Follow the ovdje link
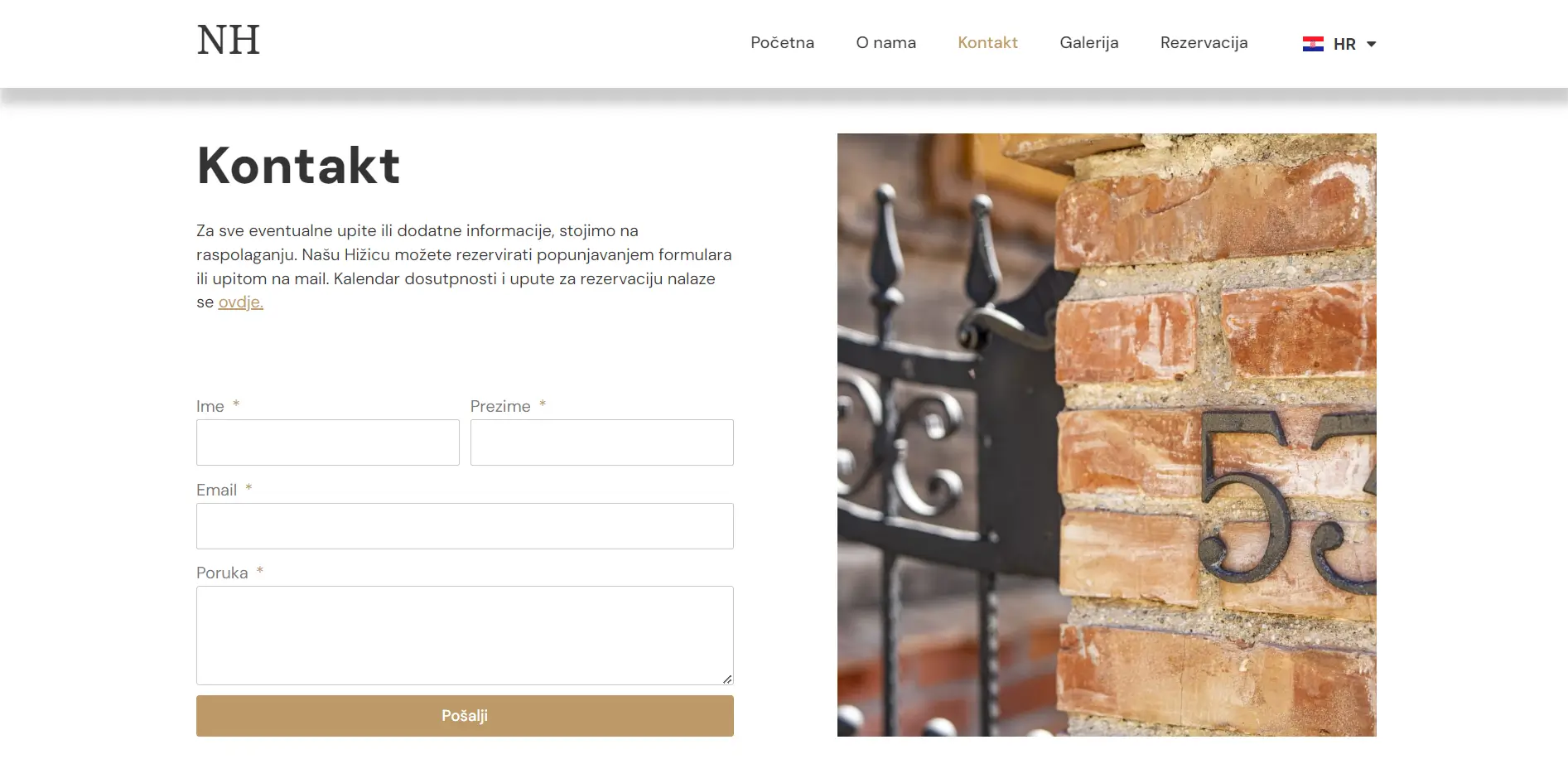This screenshot has width=1568, height=759. [x=240, y=302]
